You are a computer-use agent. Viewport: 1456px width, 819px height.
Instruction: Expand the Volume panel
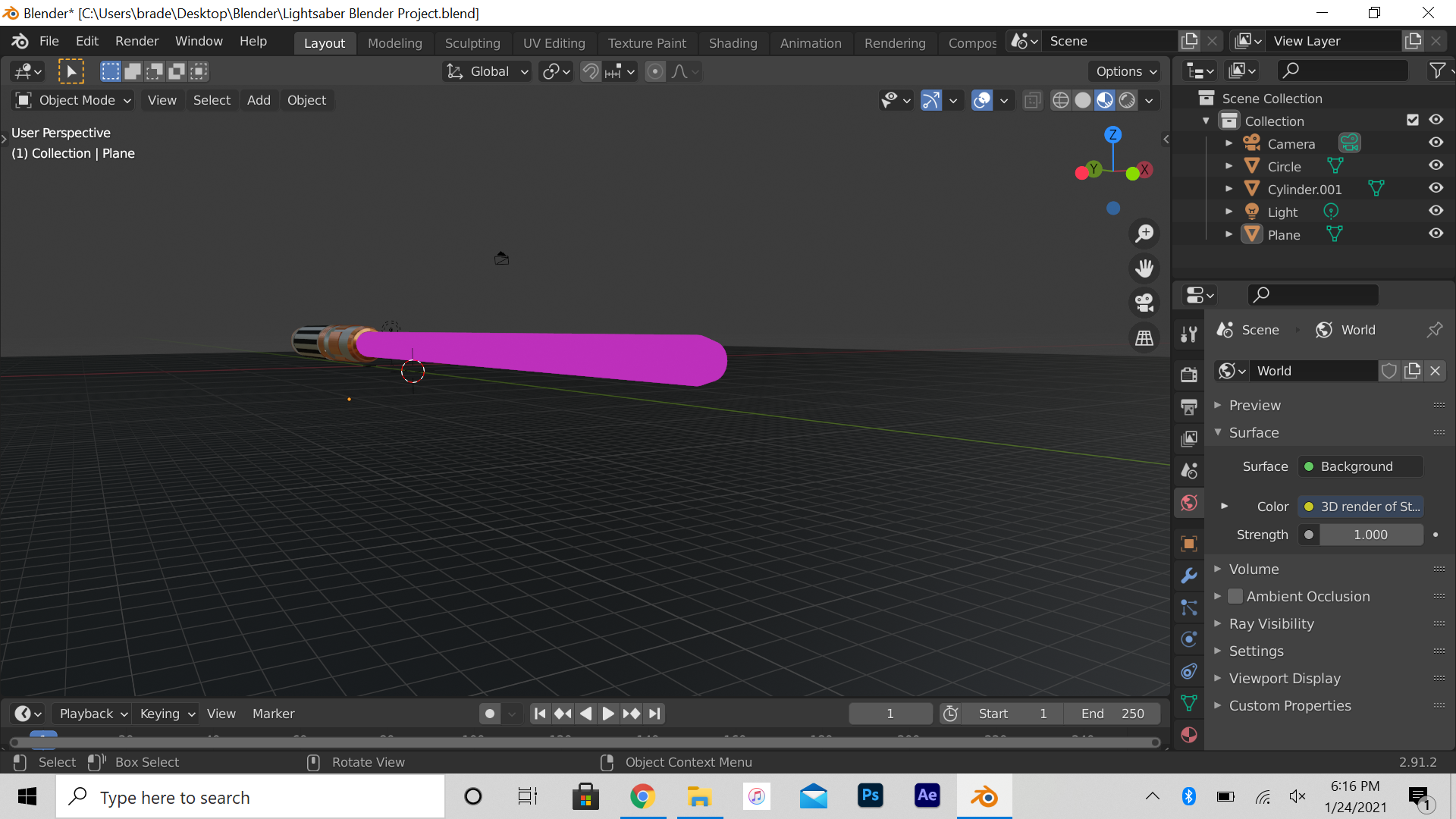point(1254,569)
